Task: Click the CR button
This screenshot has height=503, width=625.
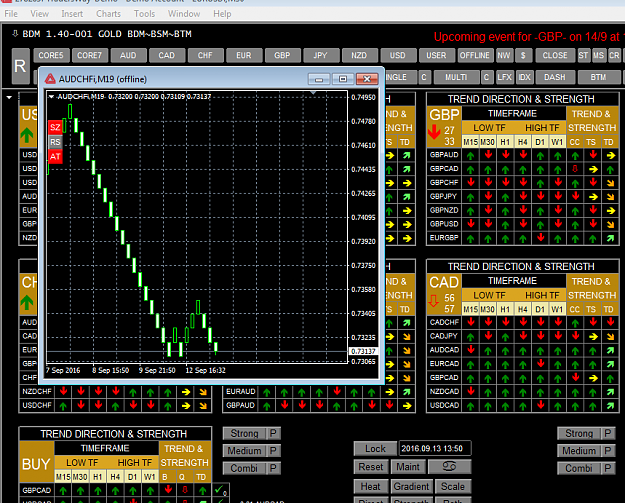Action: 614,55
